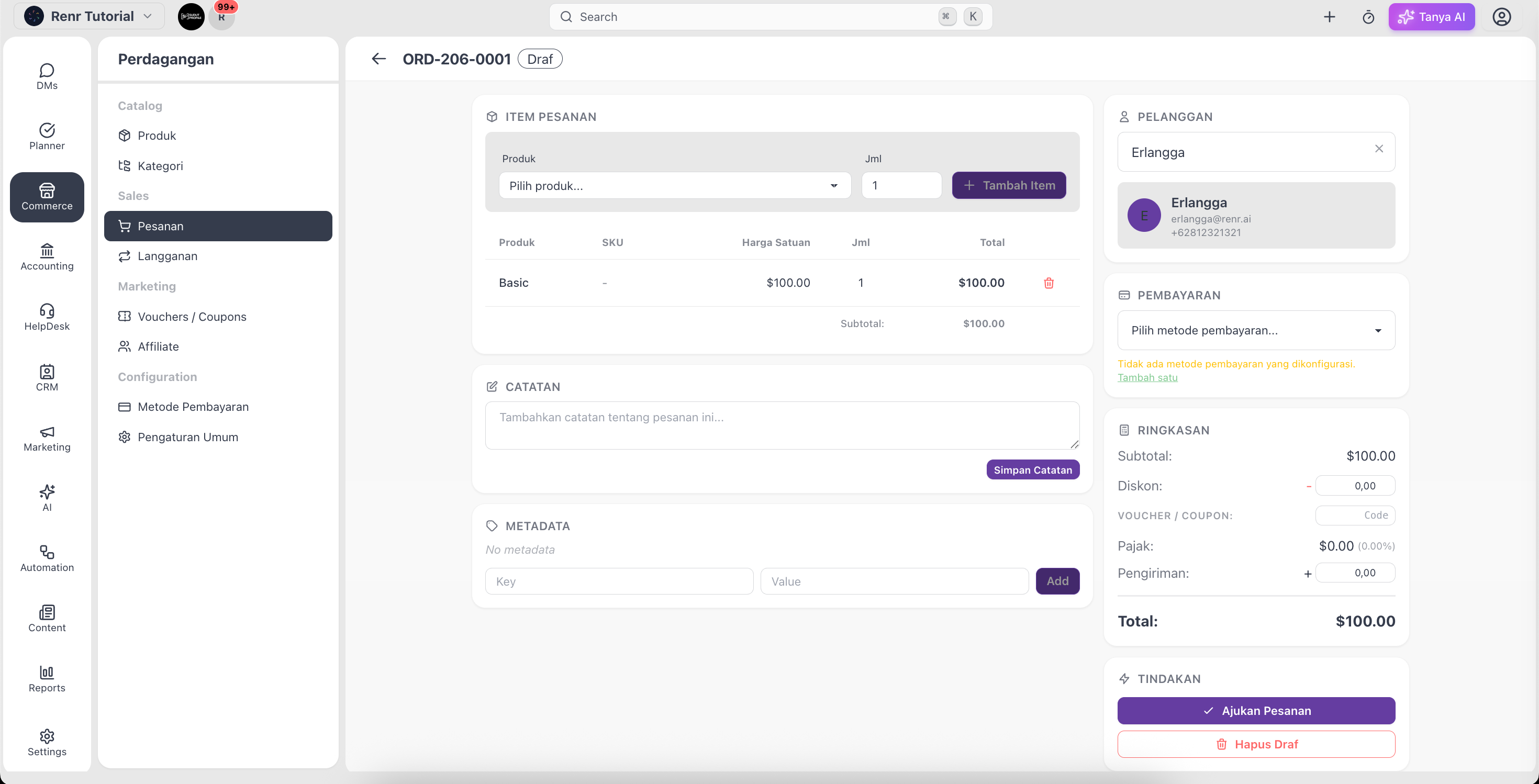Expand the Pilih produk dropdown
Viewport: 1539px width, 784px height.
[x=675, y=186]
